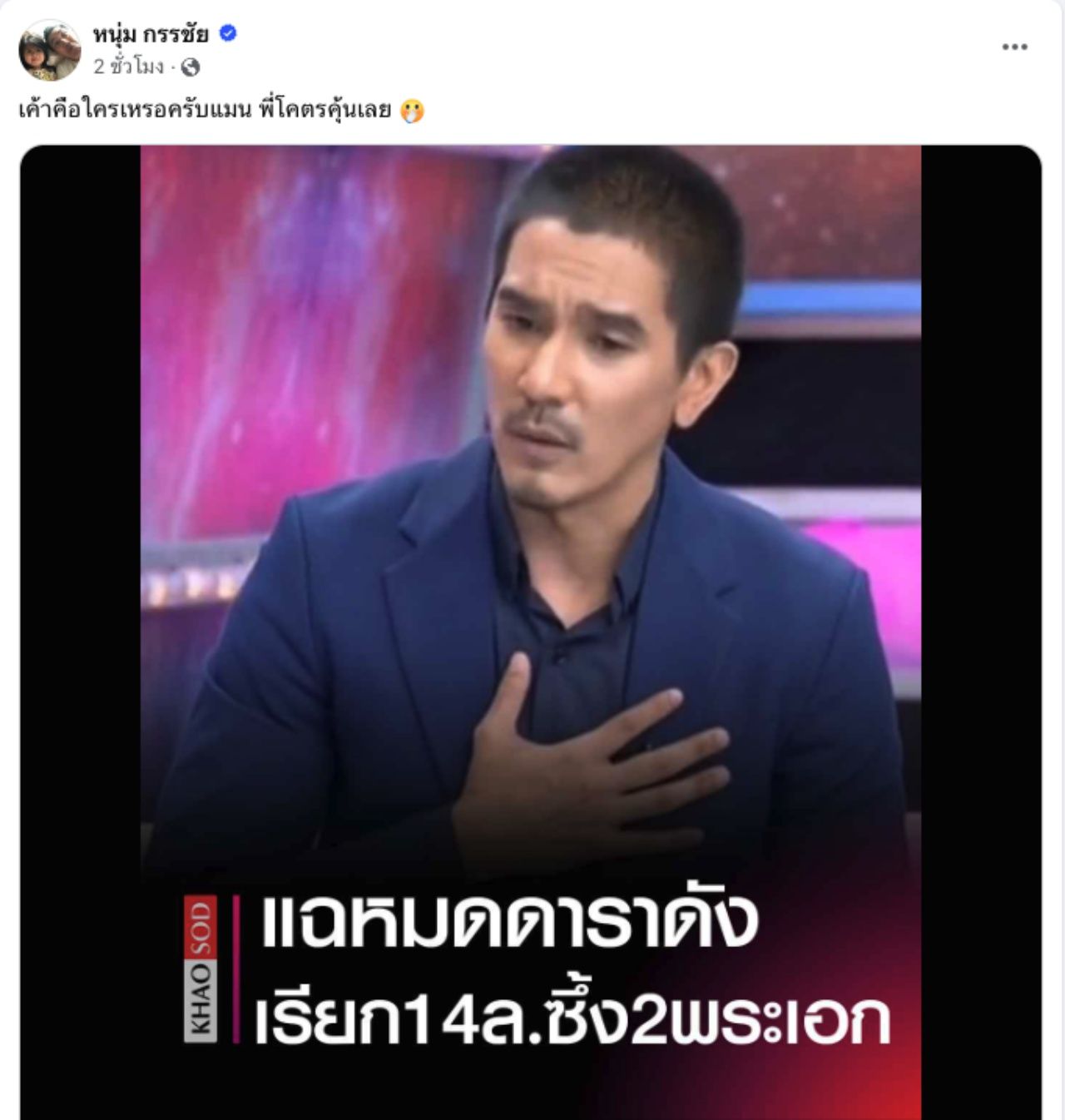This screenshot has height=1120, width=1065.
Task: Open the poster's profile picture thumbnail
Action: click(x=50, y=50)
